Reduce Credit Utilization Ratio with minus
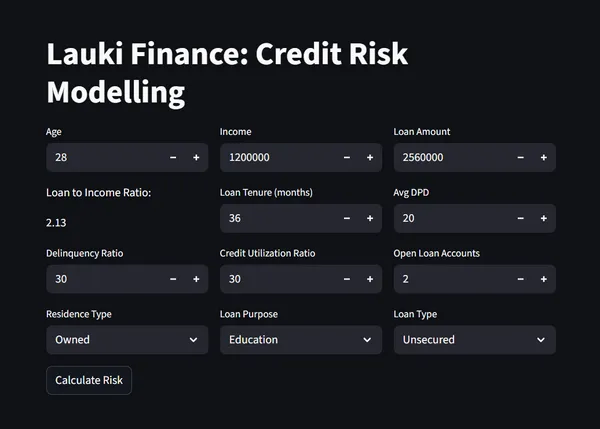This screenshot has width=600, height=429. tap(347, 279)
